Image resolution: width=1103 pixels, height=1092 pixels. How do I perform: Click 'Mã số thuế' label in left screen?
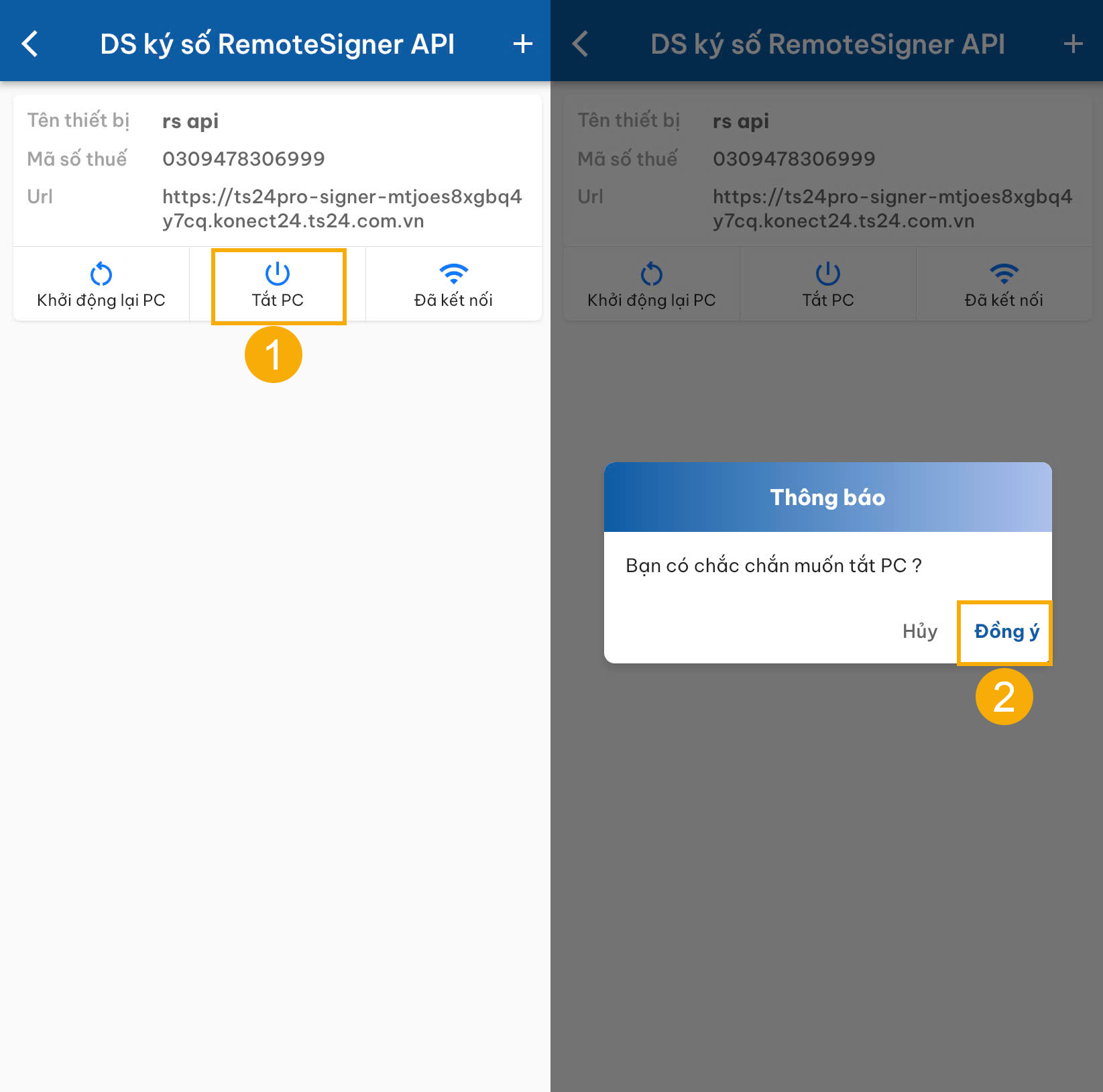click(77, 159)
